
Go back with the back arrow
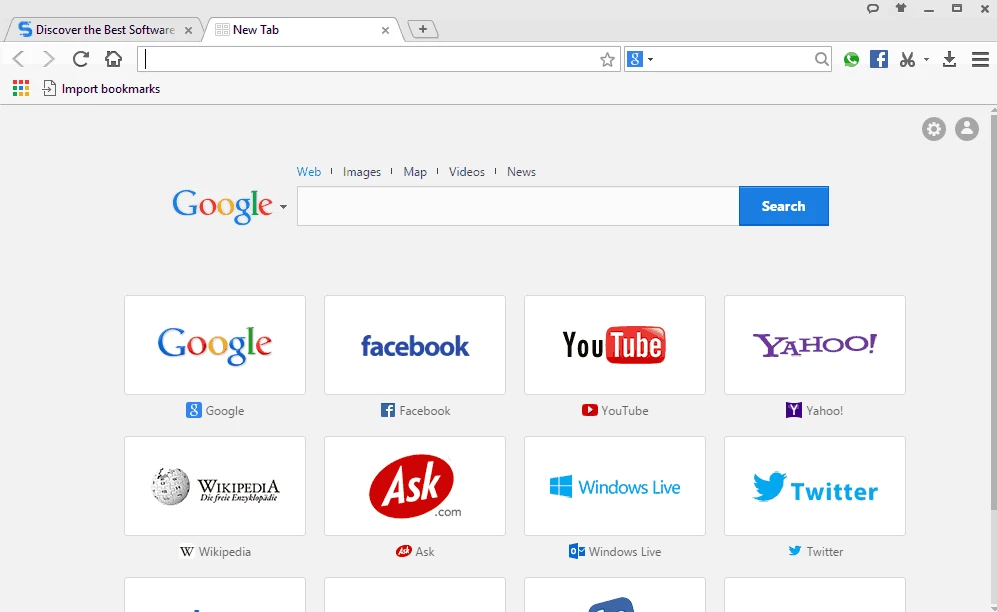pyautogui.click(x=18, y=59)
